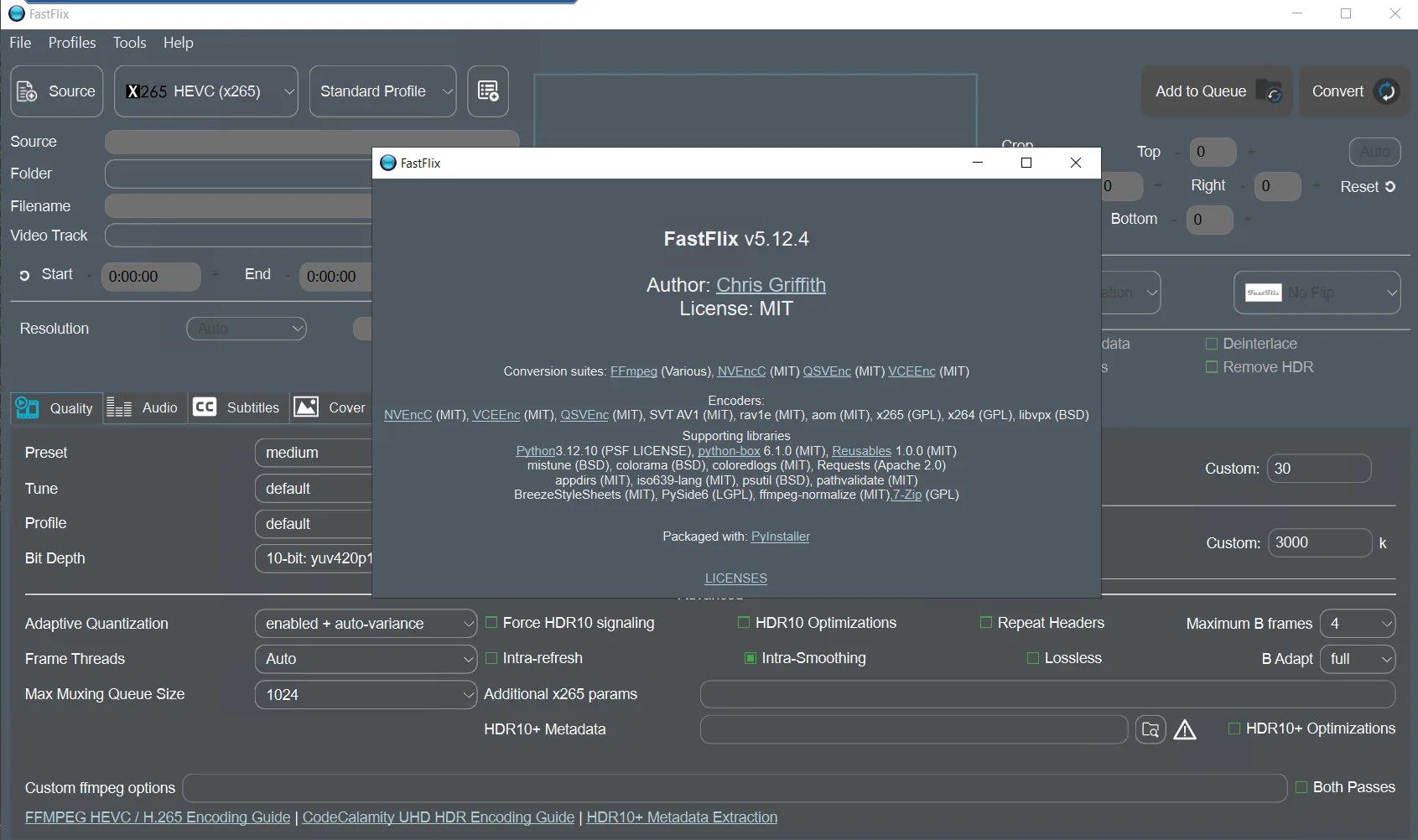Open HDR10+ Metadata Extraction link

(x=682, y=817)
